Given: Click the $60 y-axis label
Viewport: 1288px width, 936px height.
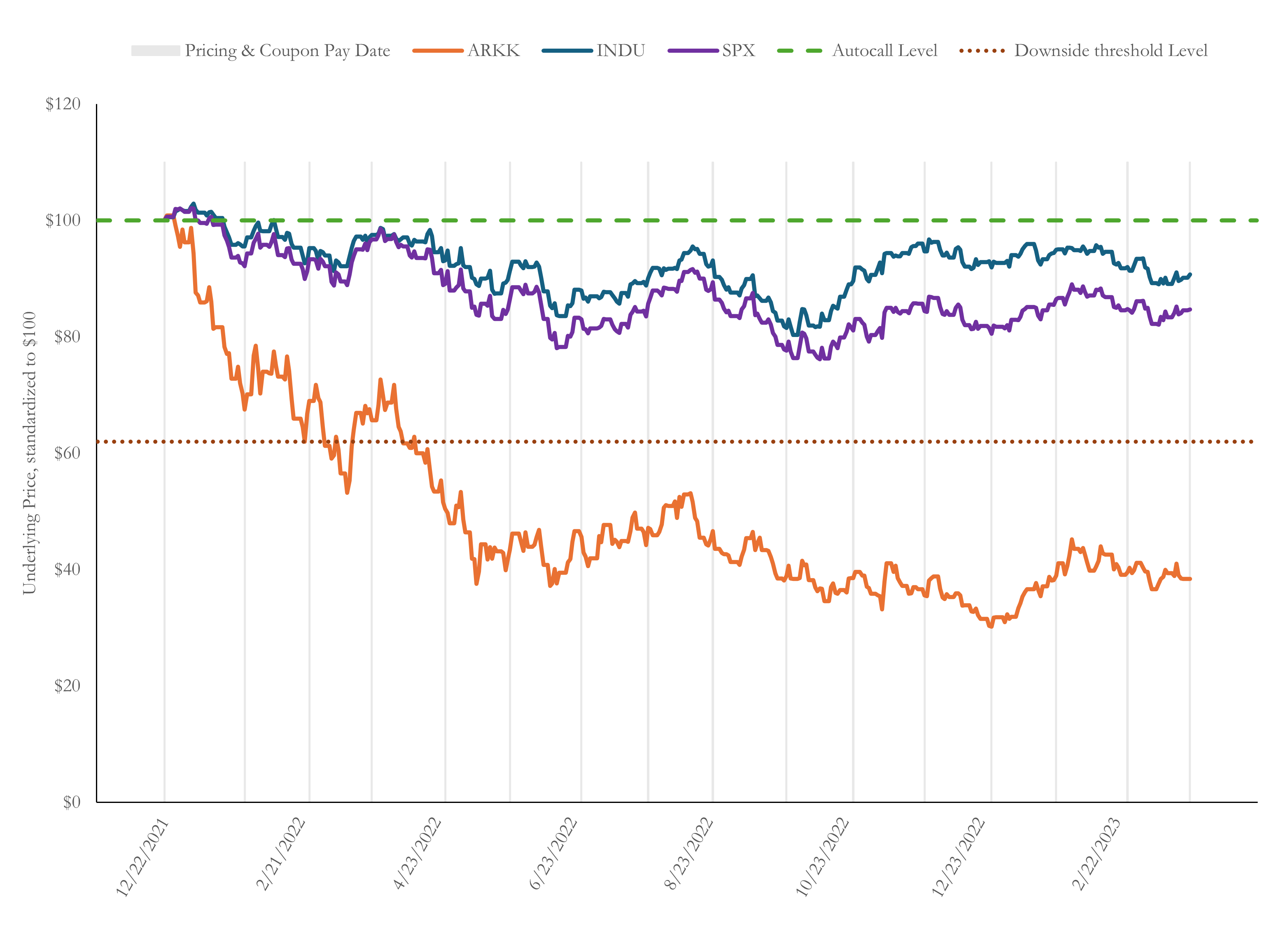Looking at the screenshot, I should tap(67, 453).
